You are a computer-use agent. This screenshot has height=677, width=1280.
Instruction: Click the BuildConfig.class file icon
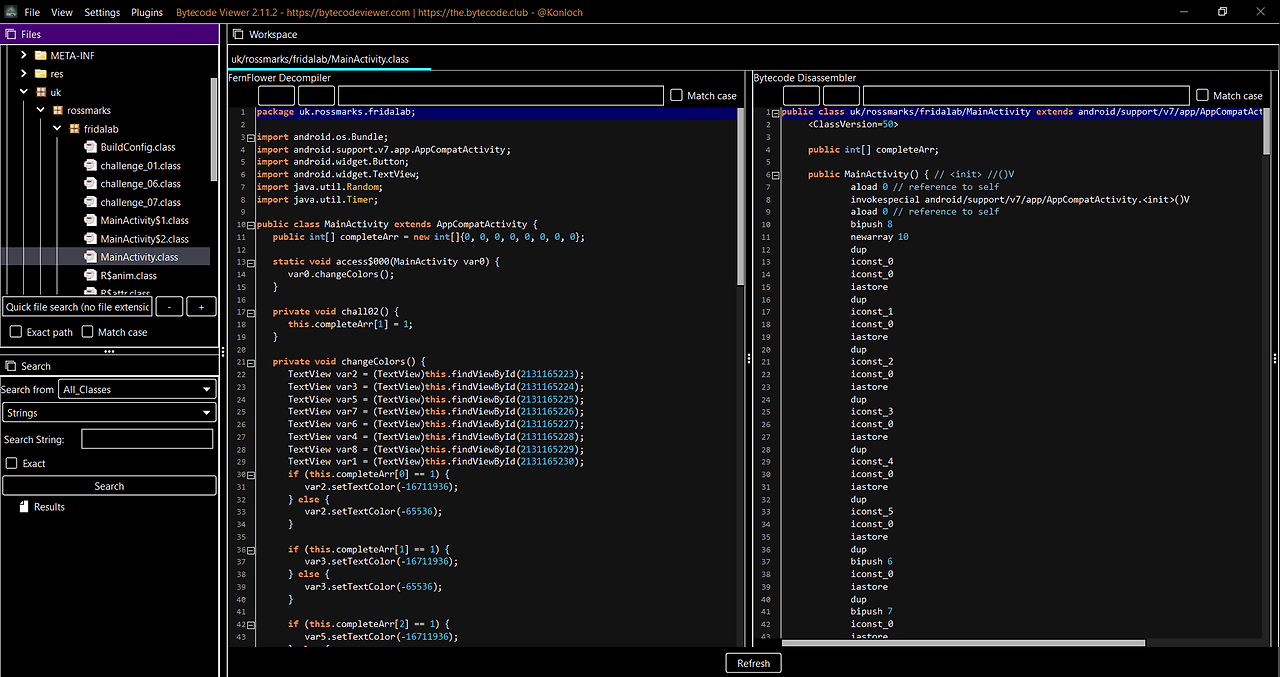pos(91,147)
